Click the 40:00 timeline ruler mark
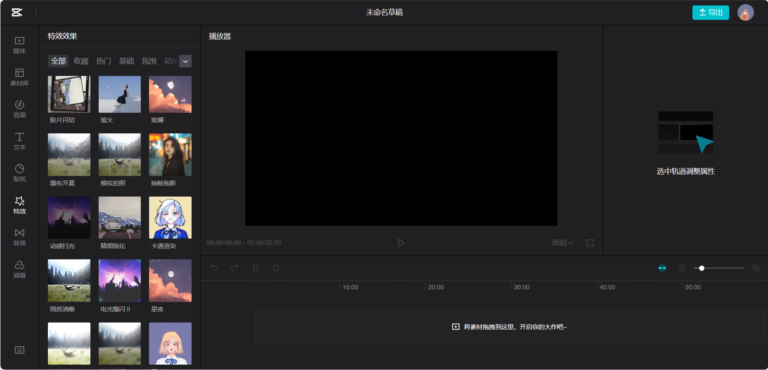 coord(607,287)
